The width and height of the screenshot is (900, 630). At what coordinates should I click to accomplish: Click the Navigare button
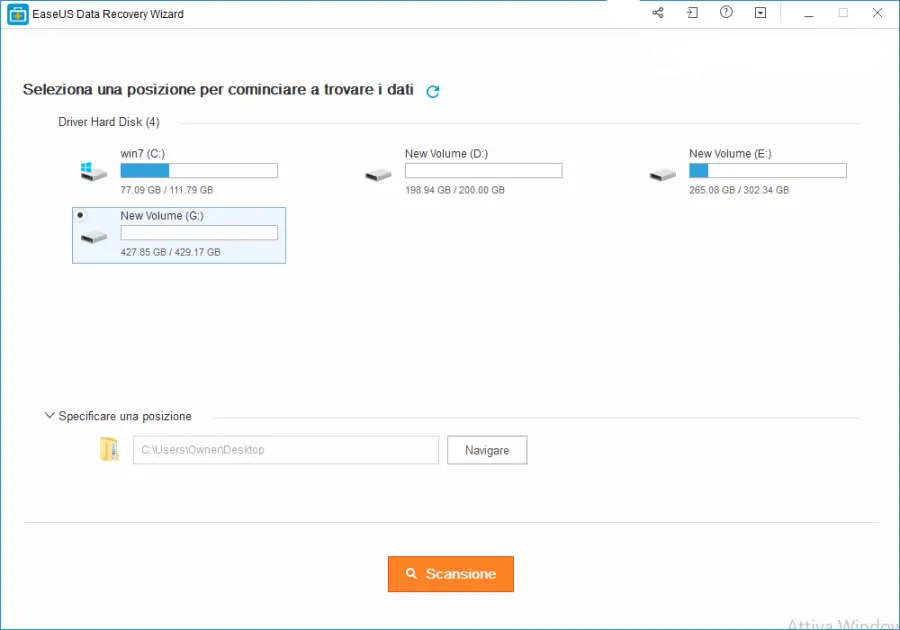pos(487,450)
